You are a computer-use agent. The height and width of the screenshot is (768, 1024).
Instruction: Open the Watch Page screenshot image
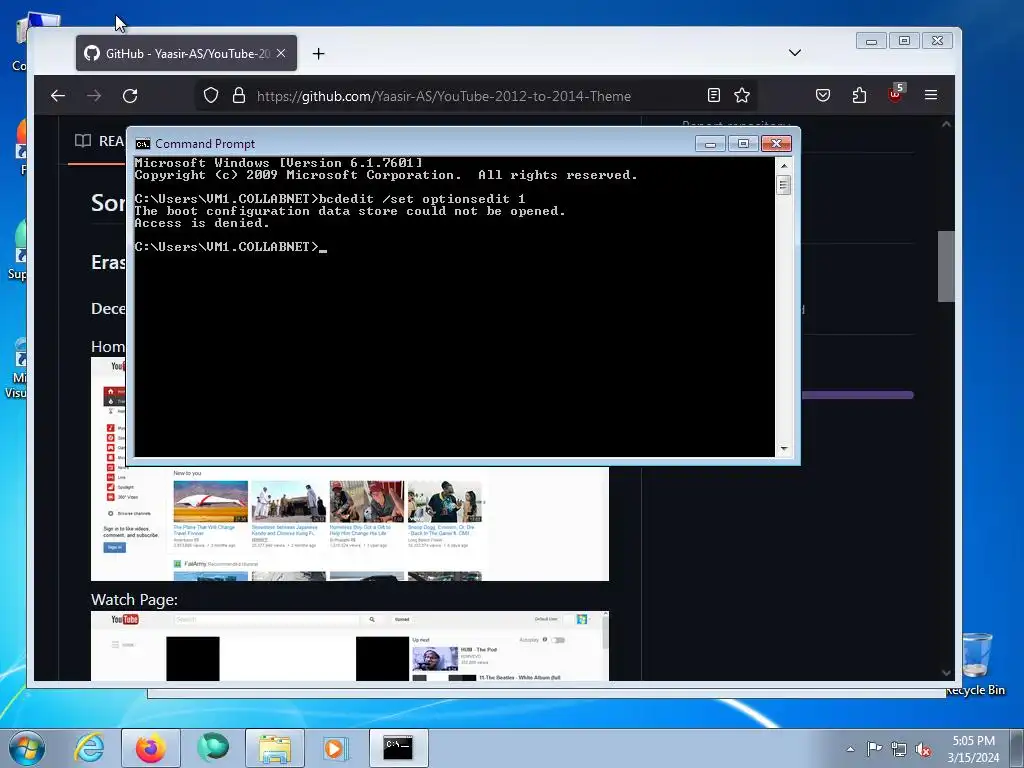[349, 647]
